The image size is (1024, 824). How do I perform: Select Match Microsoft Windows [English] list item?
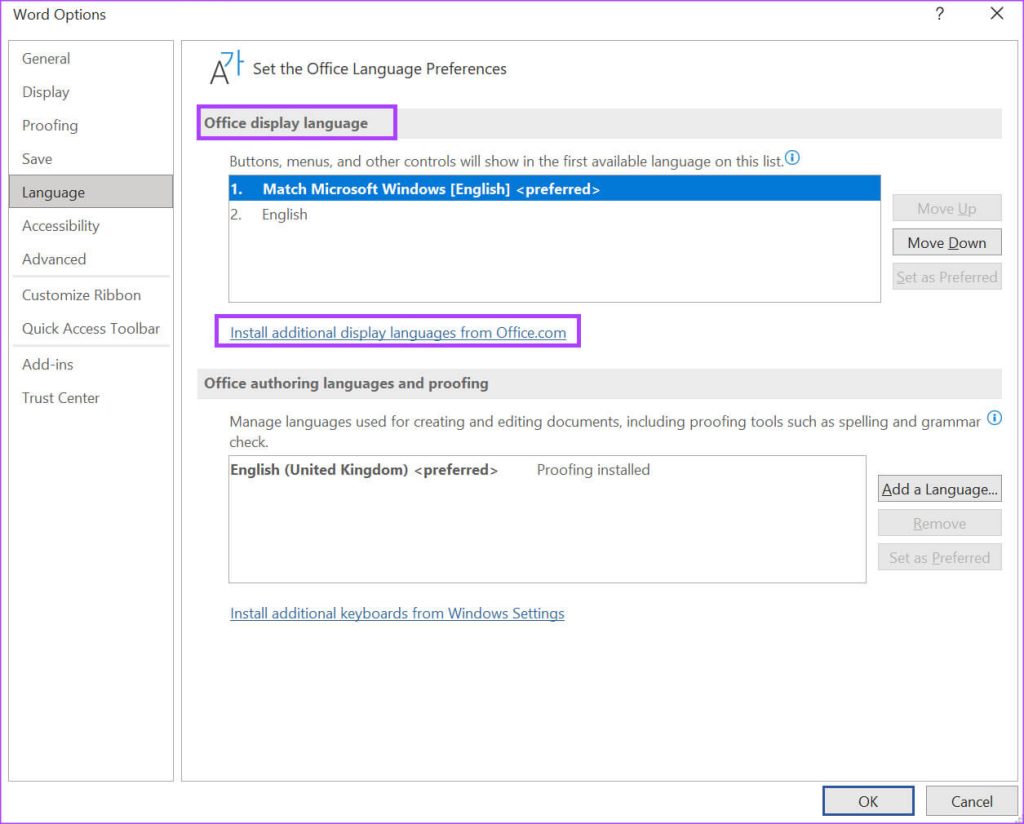tap(554, 189)
